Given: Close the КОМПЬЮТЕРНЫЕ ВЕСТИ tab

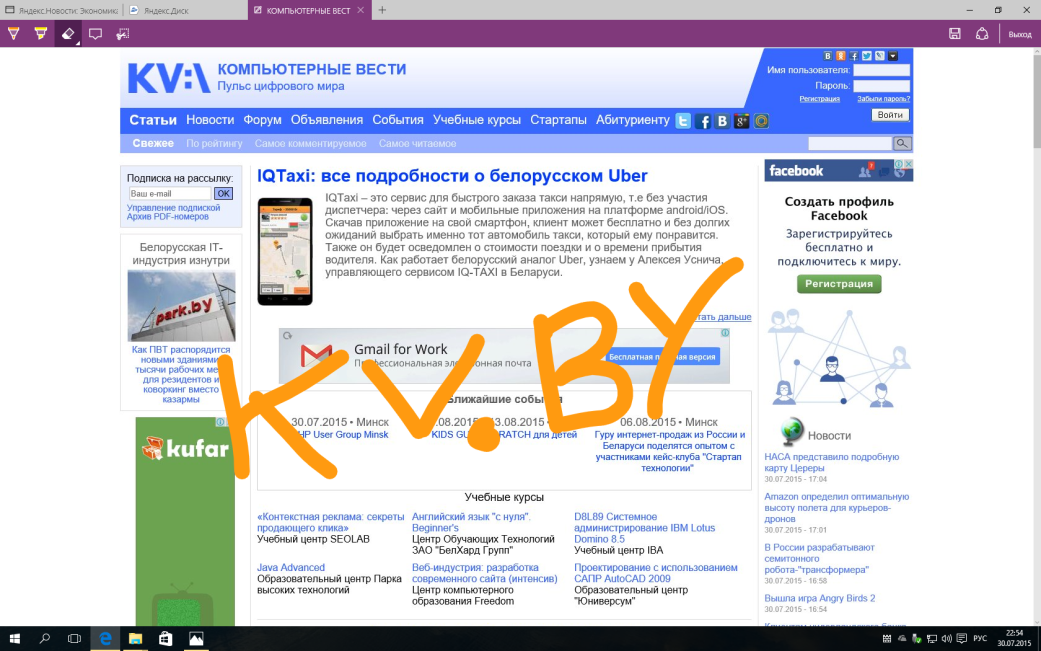Looking at the screenshot, I should tap(360, 10).
